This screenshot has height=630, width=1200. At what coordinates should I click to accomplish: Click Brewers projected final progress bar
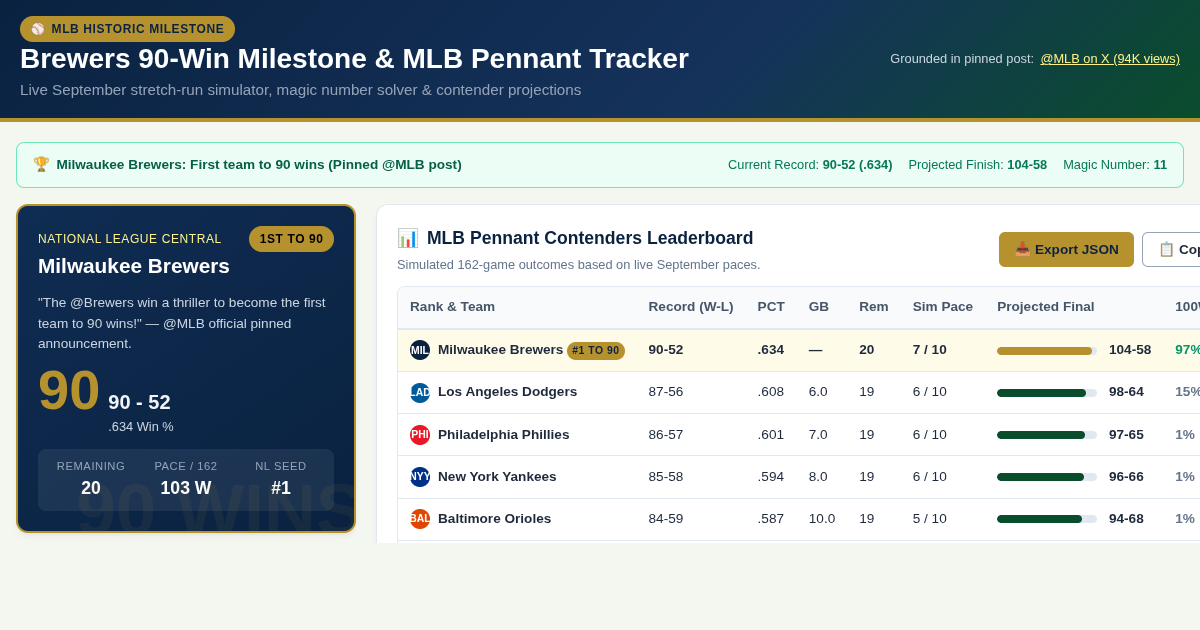(x=1047, y=351)
